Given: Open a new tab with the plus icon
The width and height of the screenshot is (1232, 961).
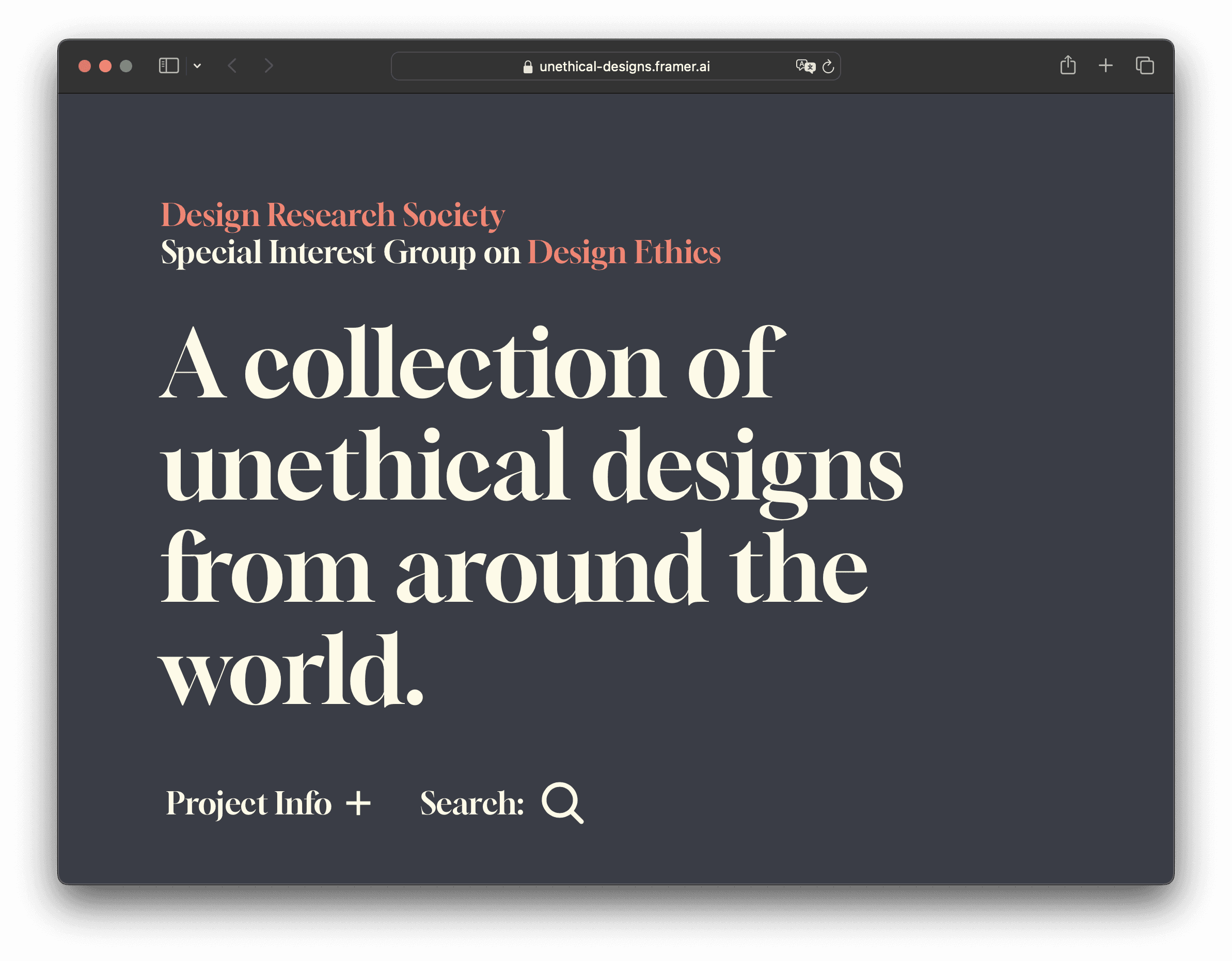Looking at the screenshot, I should point(1106,66).
